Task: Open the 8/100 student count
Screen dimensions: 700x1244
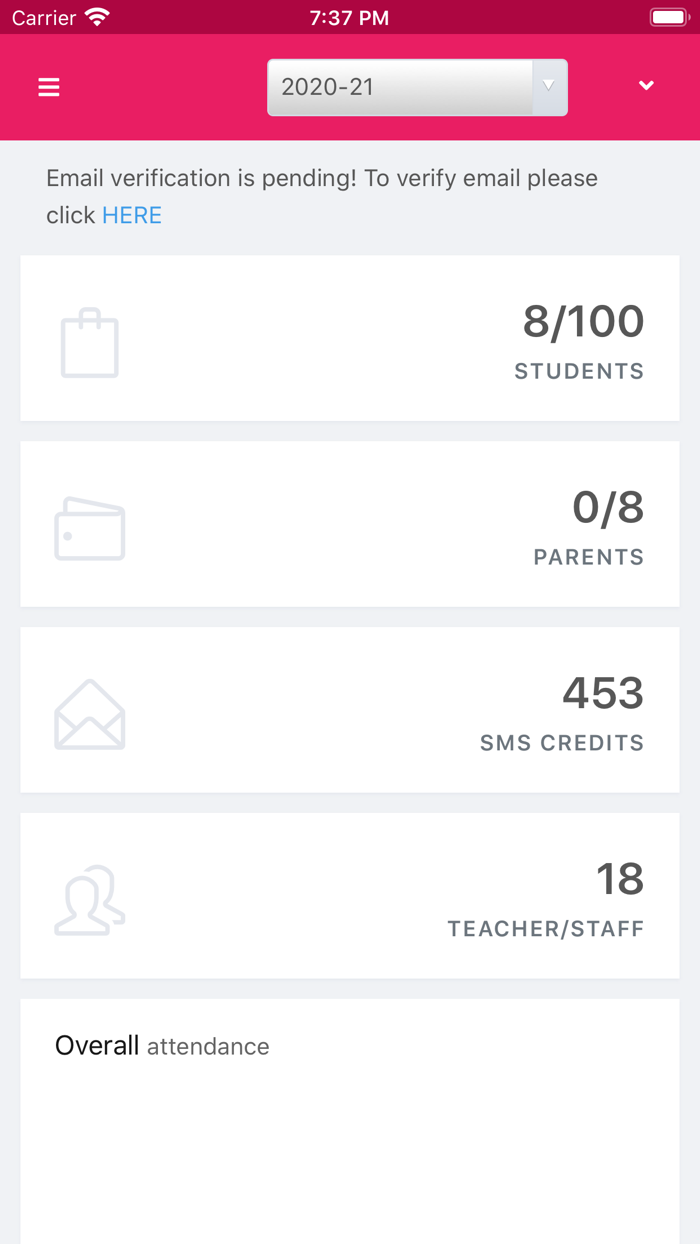Action: point(583,322)
